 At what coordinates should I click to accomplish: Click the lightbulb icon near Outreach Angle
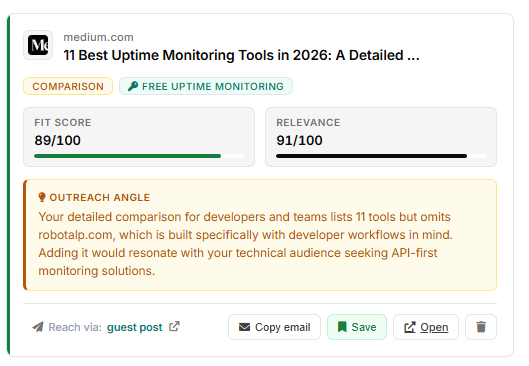click(x=42, y=197)
